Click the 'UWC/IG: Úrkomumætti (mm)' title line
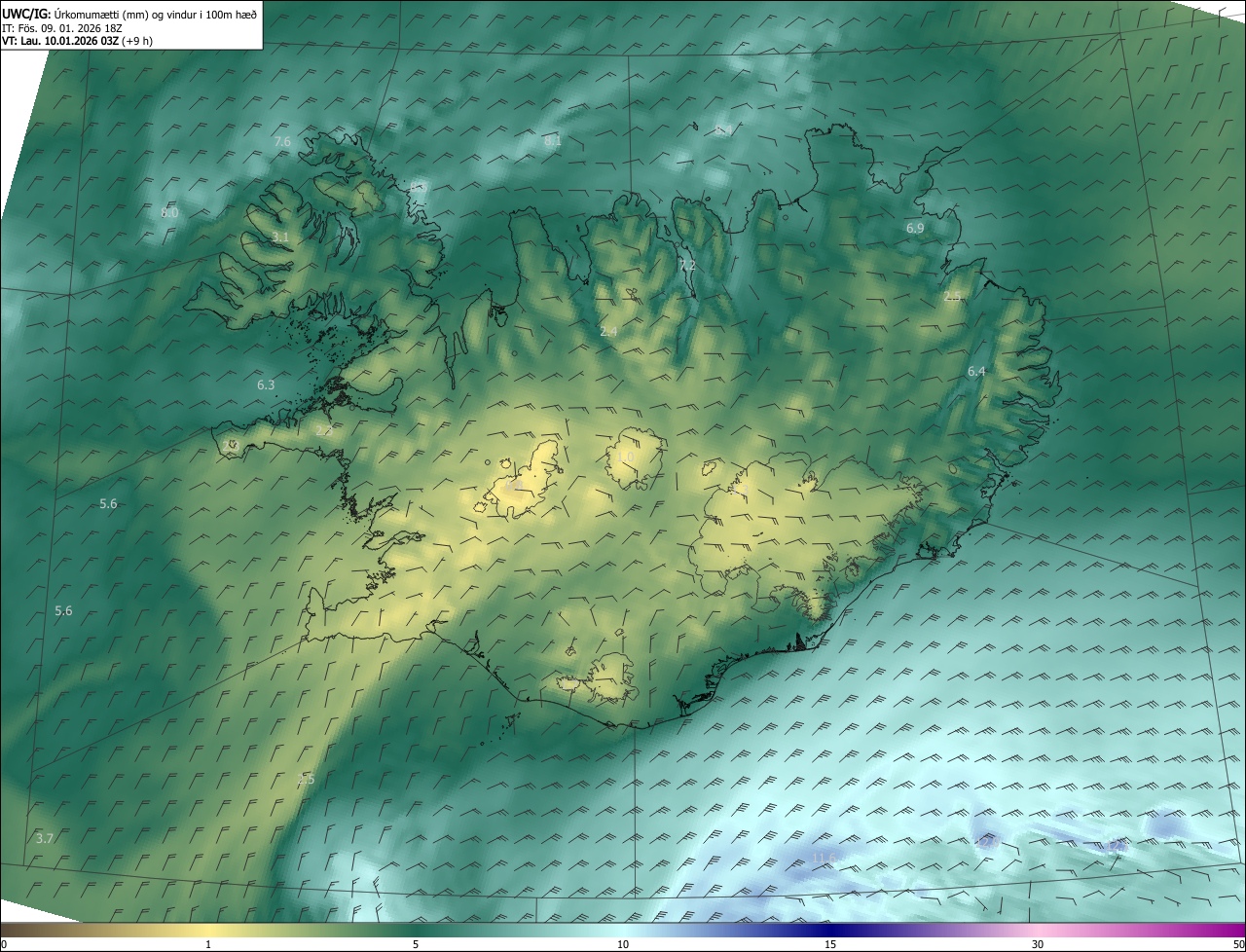Screen dimensions: 1246x952 [x=128, y=13]
